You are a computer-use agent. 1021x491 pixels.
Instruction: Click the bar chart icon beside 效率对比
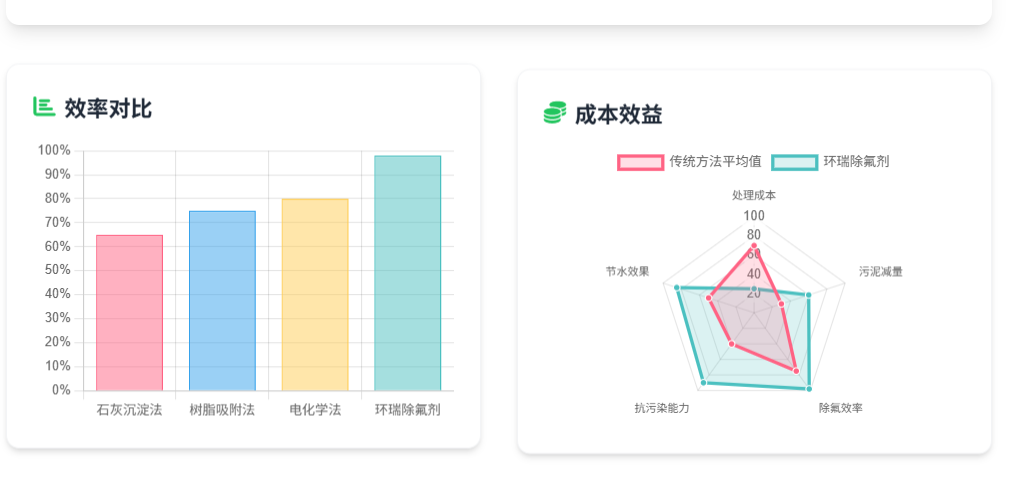click(43, 107)
